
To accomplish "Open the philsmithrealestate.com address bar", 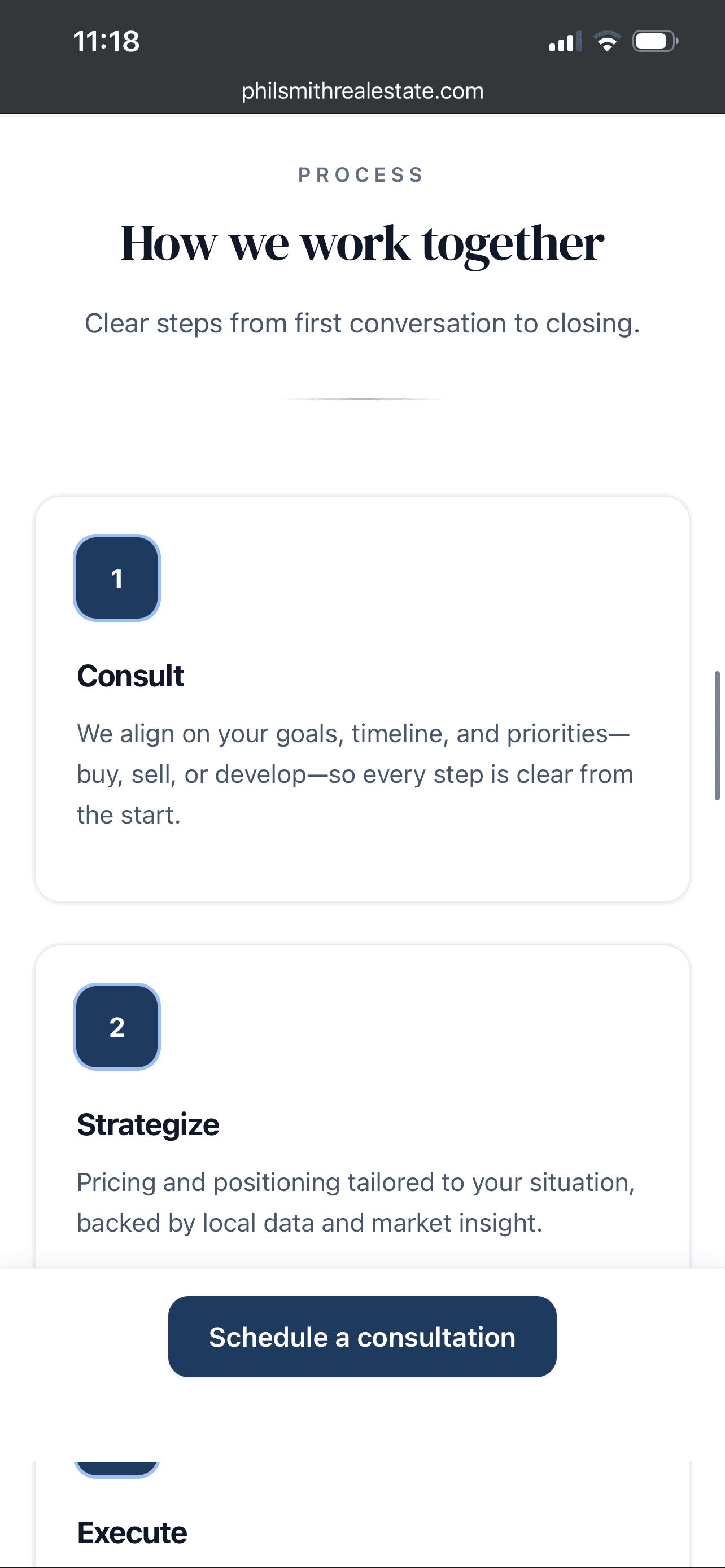I will (x=362, y=91).
